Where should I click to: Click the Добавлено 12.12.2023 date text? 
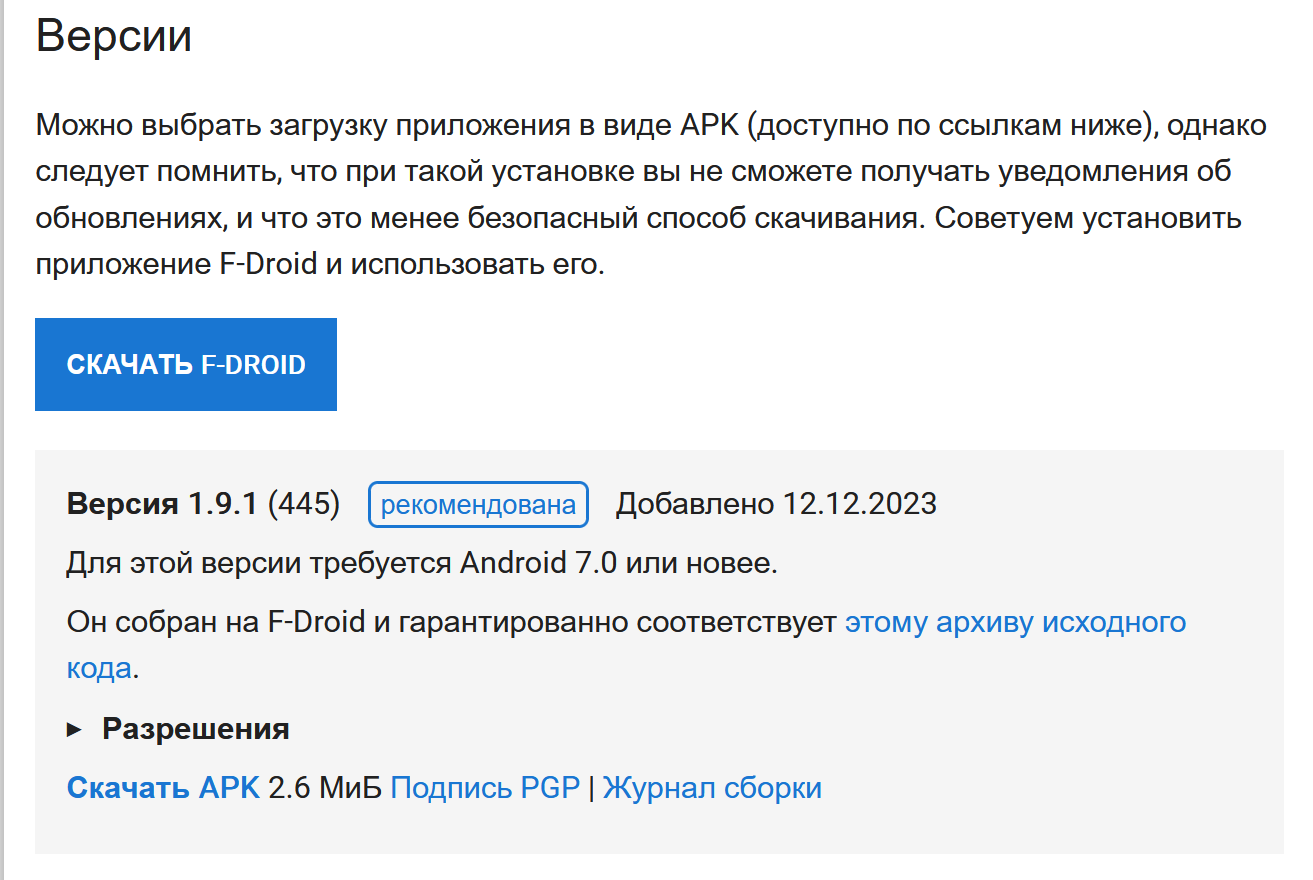[x=776, y=503]
